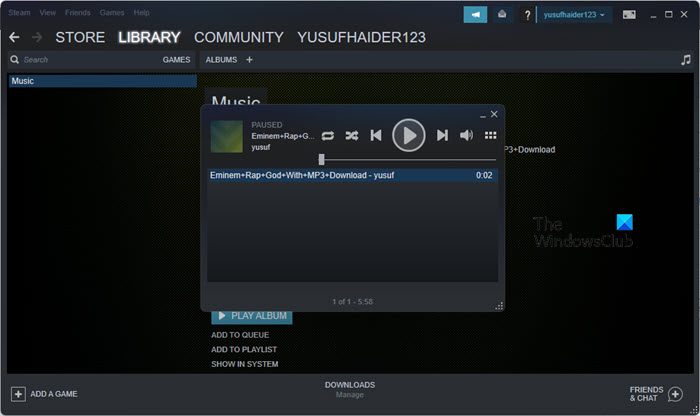Open the yusufhaider123 account dropdown

(574, 15)
